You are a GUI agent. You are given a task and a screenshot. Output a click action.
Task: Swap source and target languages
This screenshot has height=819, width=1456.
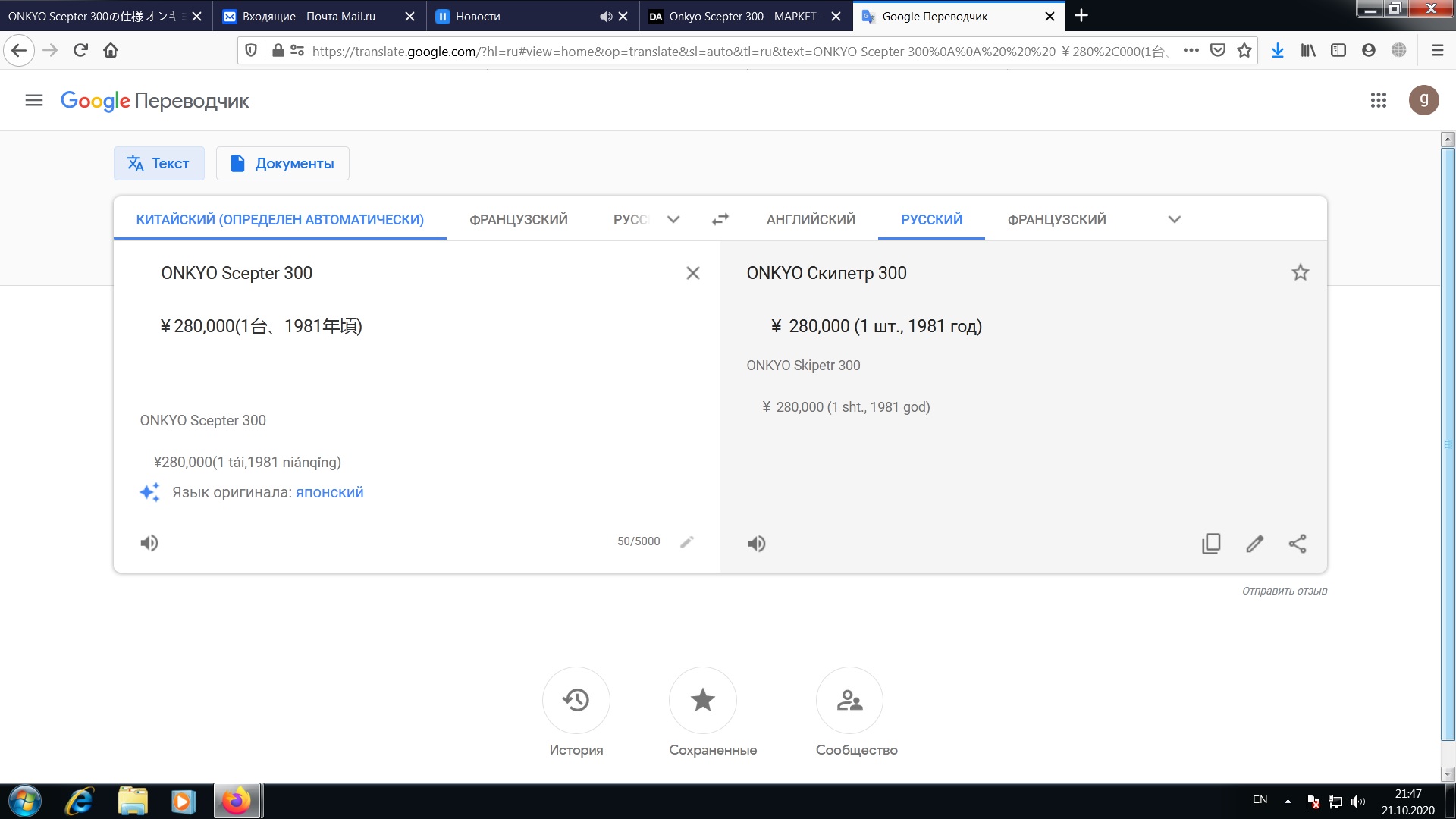[x=720, y=219]
